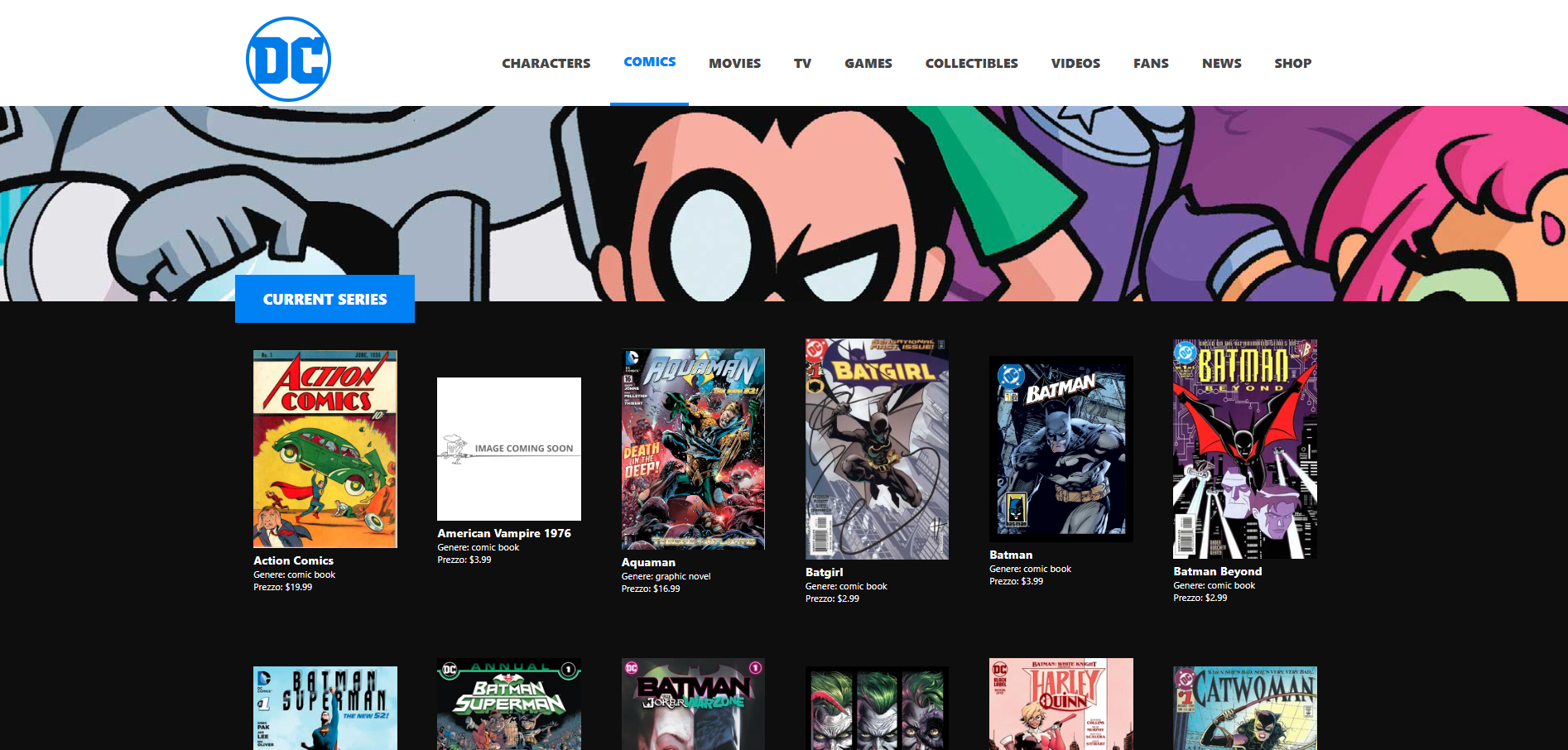The image size is (1568, 750).
Task: Go to the News page
Action: tap(1221, 63)
